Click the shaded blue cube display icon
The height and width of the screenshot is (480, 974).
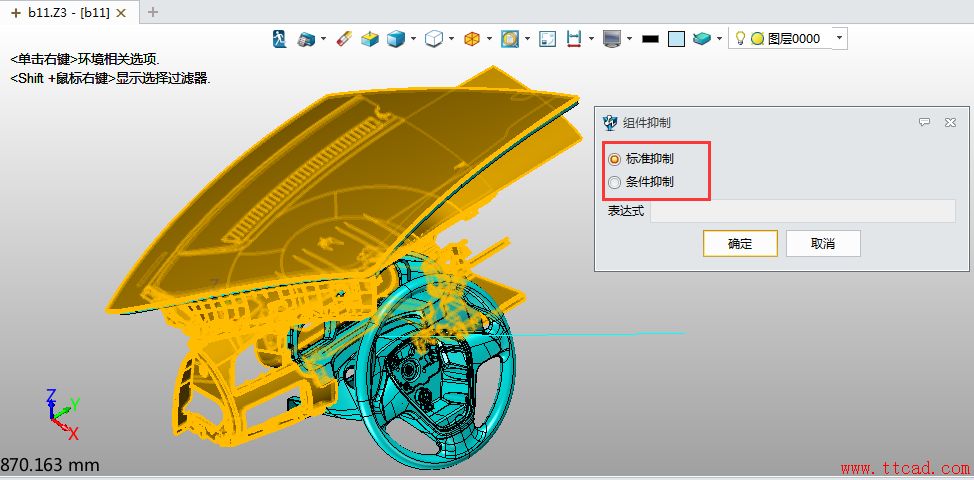(395, 39)
